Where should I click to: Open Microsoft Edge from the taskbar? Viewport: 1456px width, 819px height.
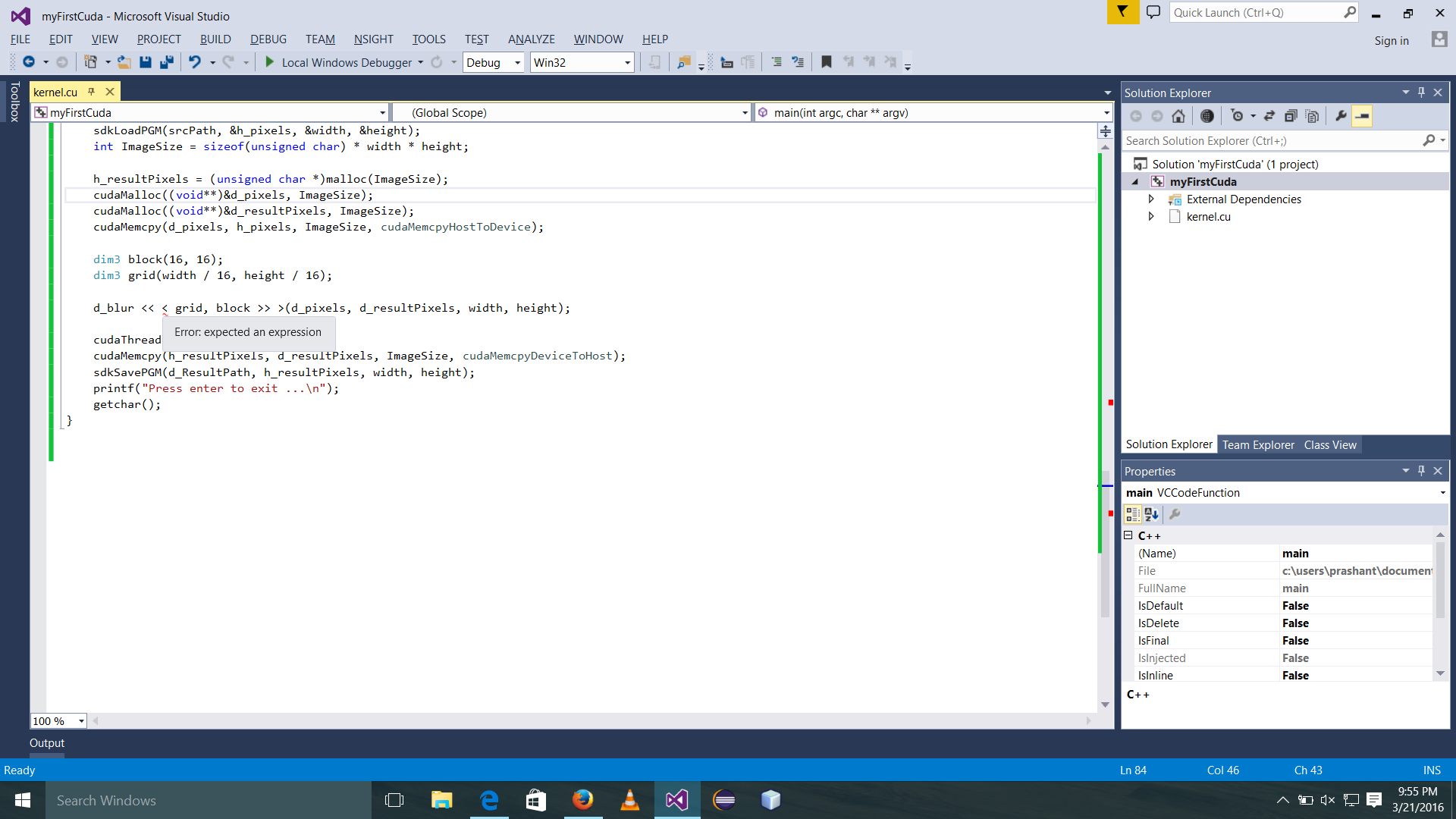(489, 800)
